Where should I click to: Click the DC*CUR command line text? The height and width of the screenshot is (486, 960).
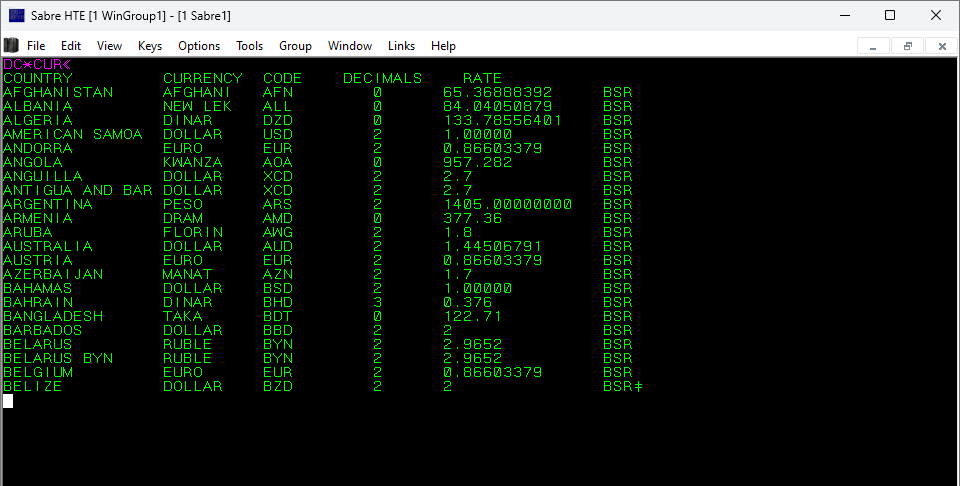[x=36, y=64]
